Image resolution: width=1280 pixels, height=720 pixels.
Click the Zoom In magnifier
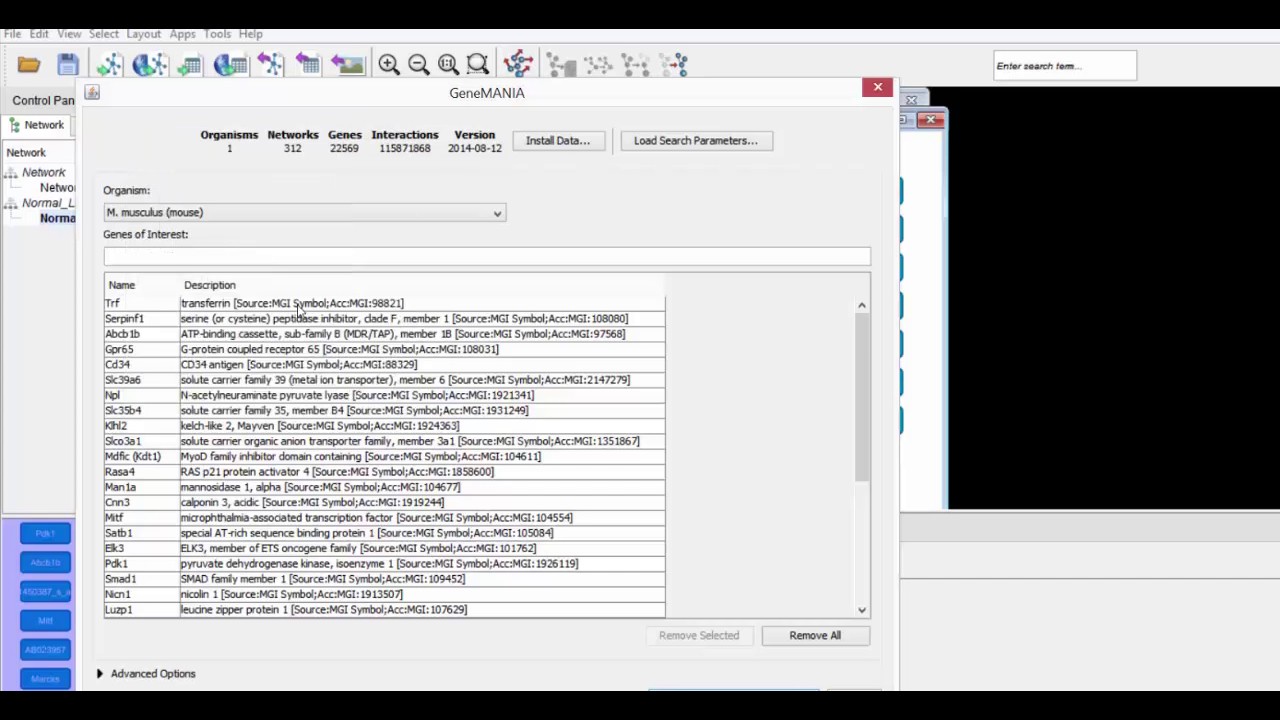pyautogui.click(x=389, y=65)
